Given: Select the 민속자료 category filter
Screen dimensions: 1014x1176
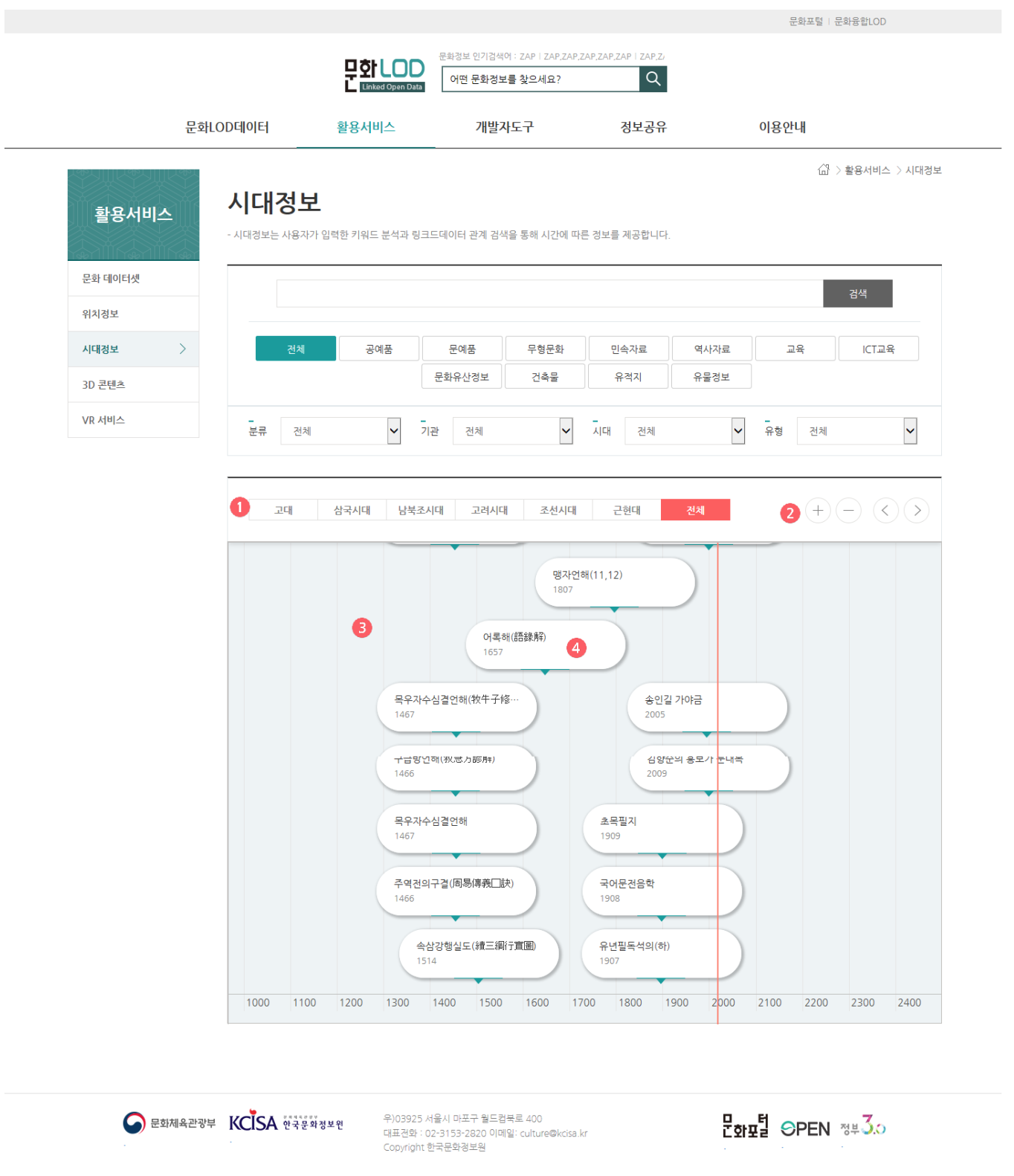Looking at the screenshot, I should pyautogui.click(x=629, y=349).
